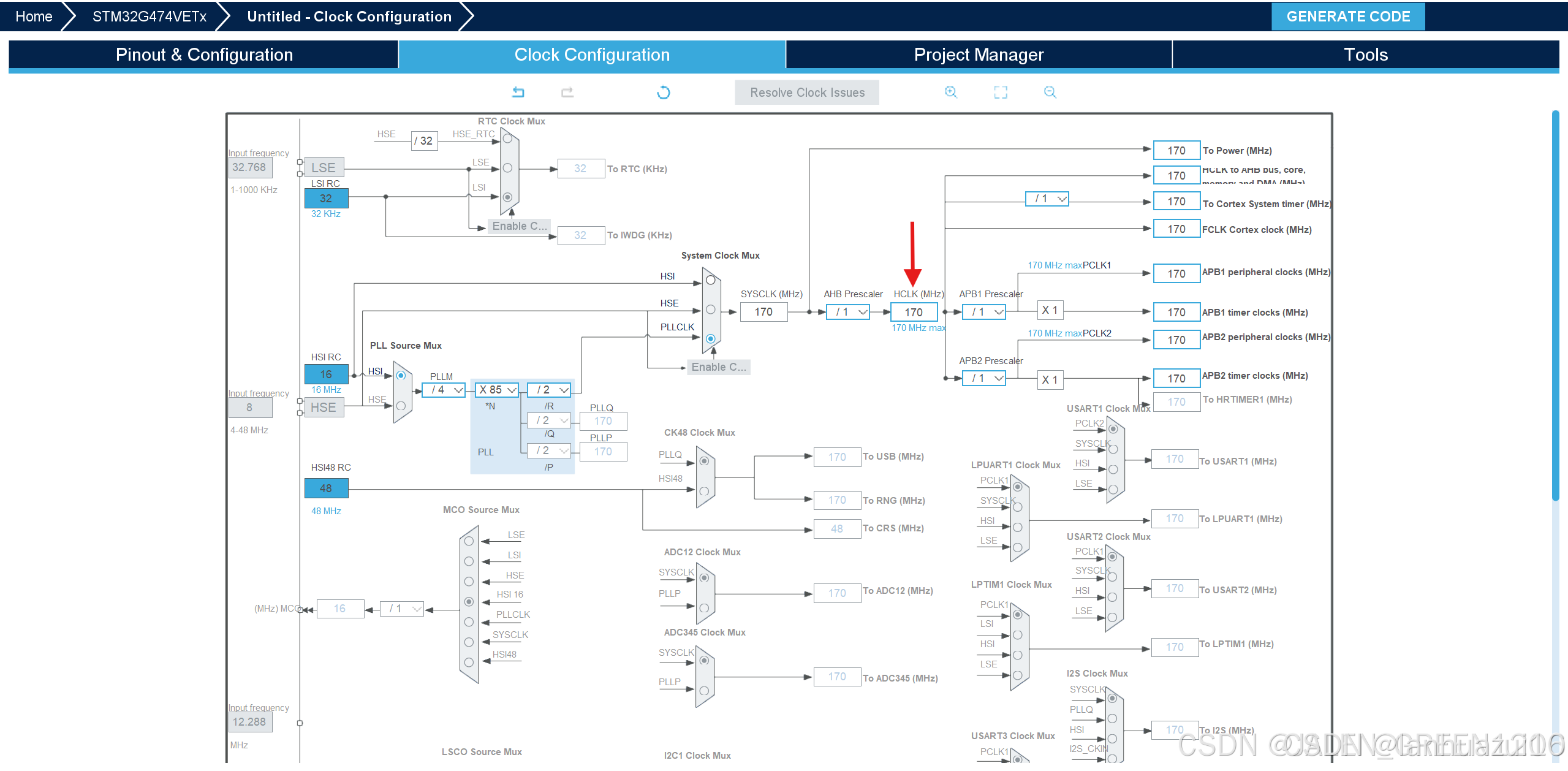This screenshot has width=1568, height=771.
Task: Click the HSE oscillator block
Action: click(x=324, y=408)
